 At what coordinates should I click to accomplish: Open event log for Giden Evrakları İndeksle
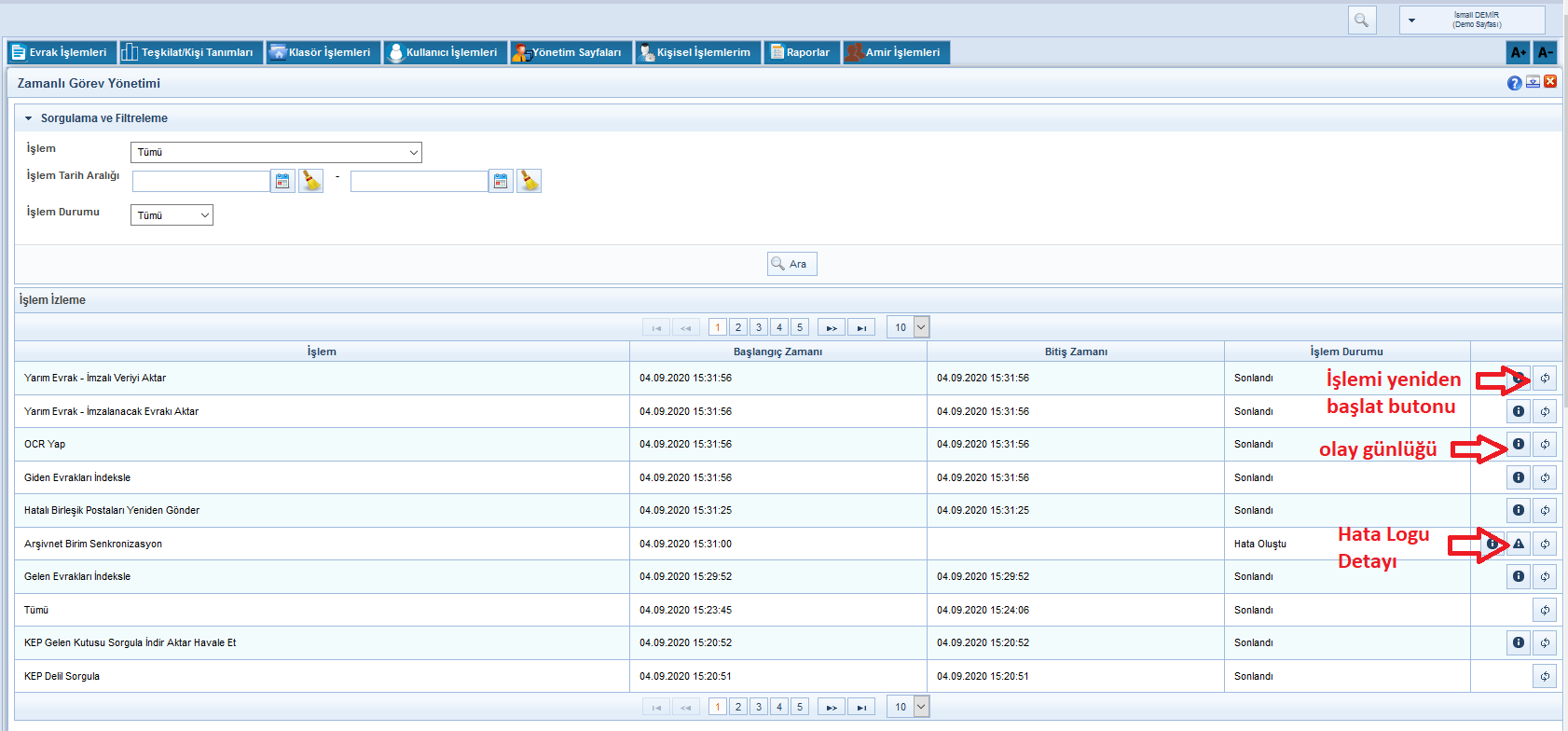[x=1519, y=477]
